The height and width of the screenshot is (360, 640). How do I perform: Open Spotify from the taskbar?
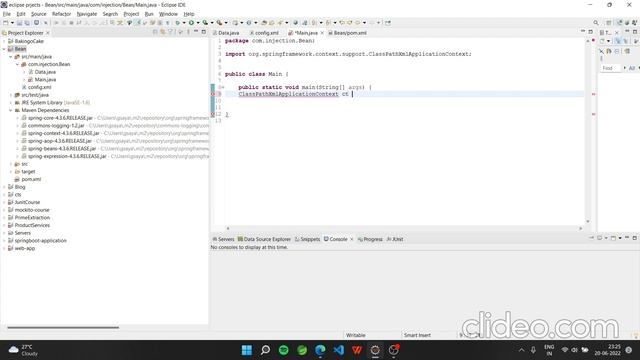tap(284, 350)
